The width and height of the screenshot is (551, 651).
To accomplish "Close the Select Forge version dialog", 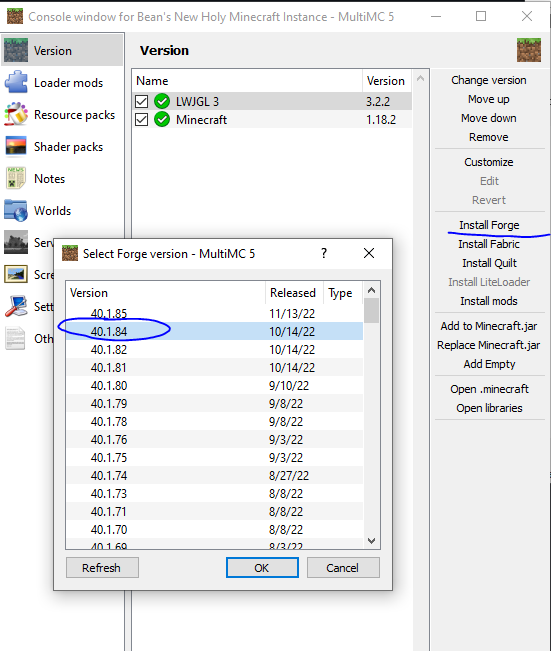I will [369, 253].
